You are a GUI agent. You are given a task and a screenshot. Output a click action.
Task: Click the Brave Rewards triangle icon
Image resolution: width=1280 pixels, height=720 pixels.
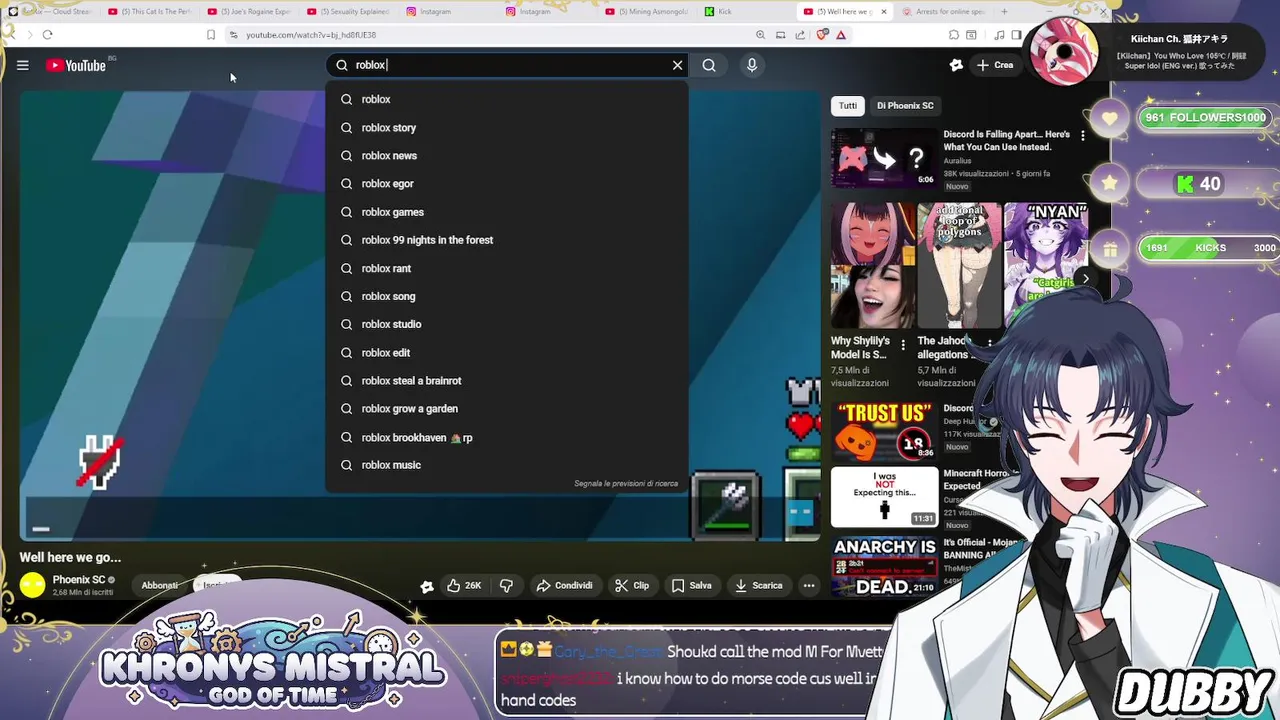click(841, 35)
